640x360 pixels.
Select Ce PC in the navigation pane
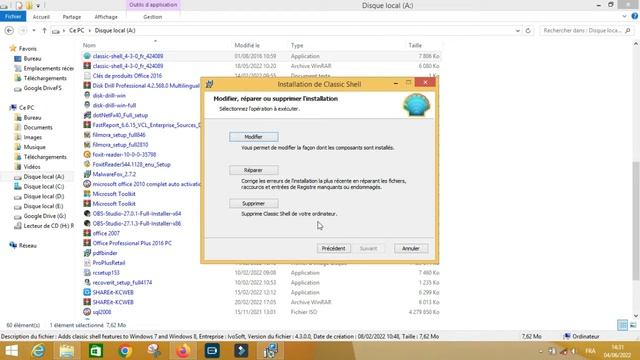(26, 107)
